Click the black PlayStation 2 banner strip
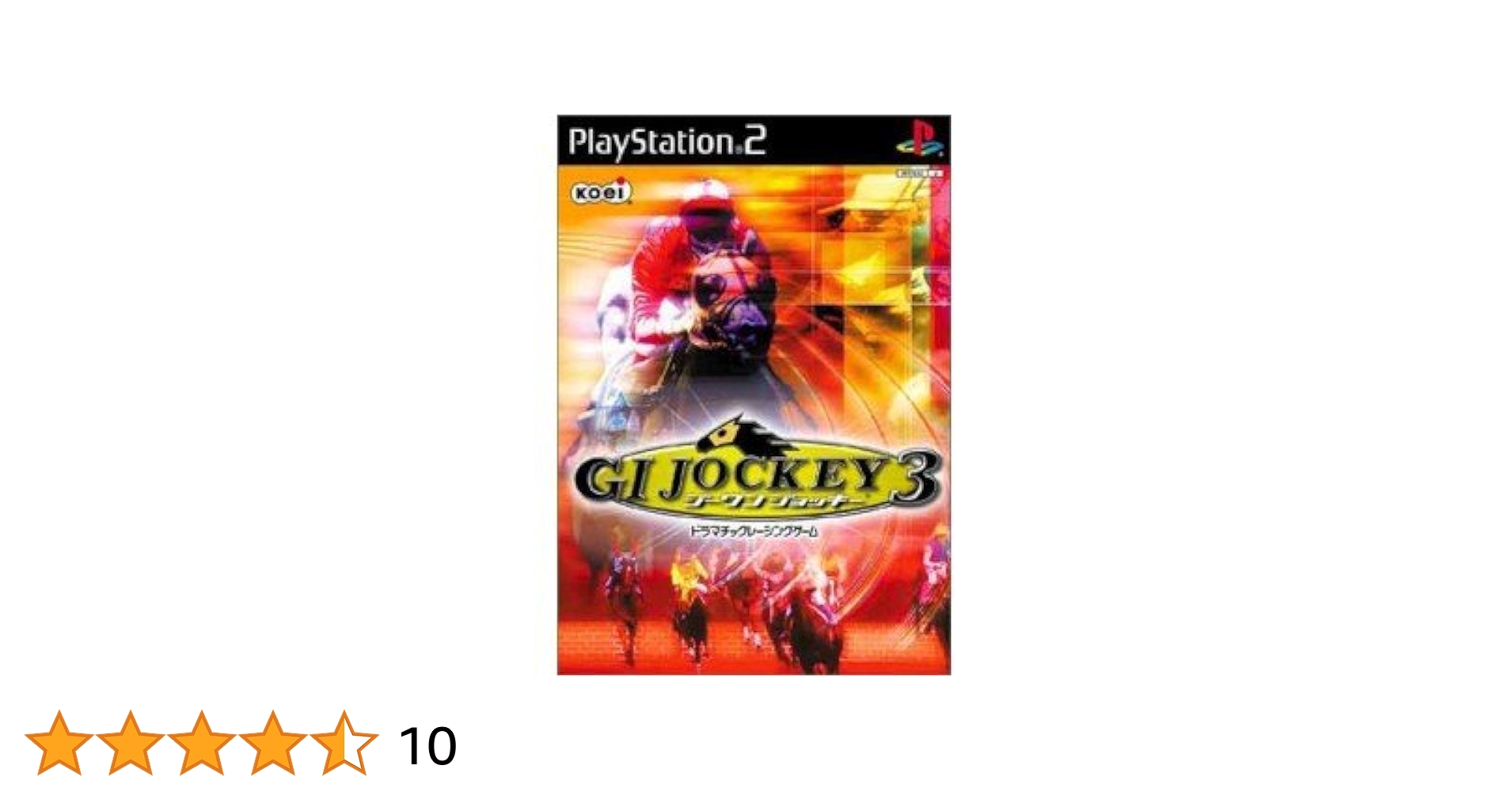 click(754, 140)
